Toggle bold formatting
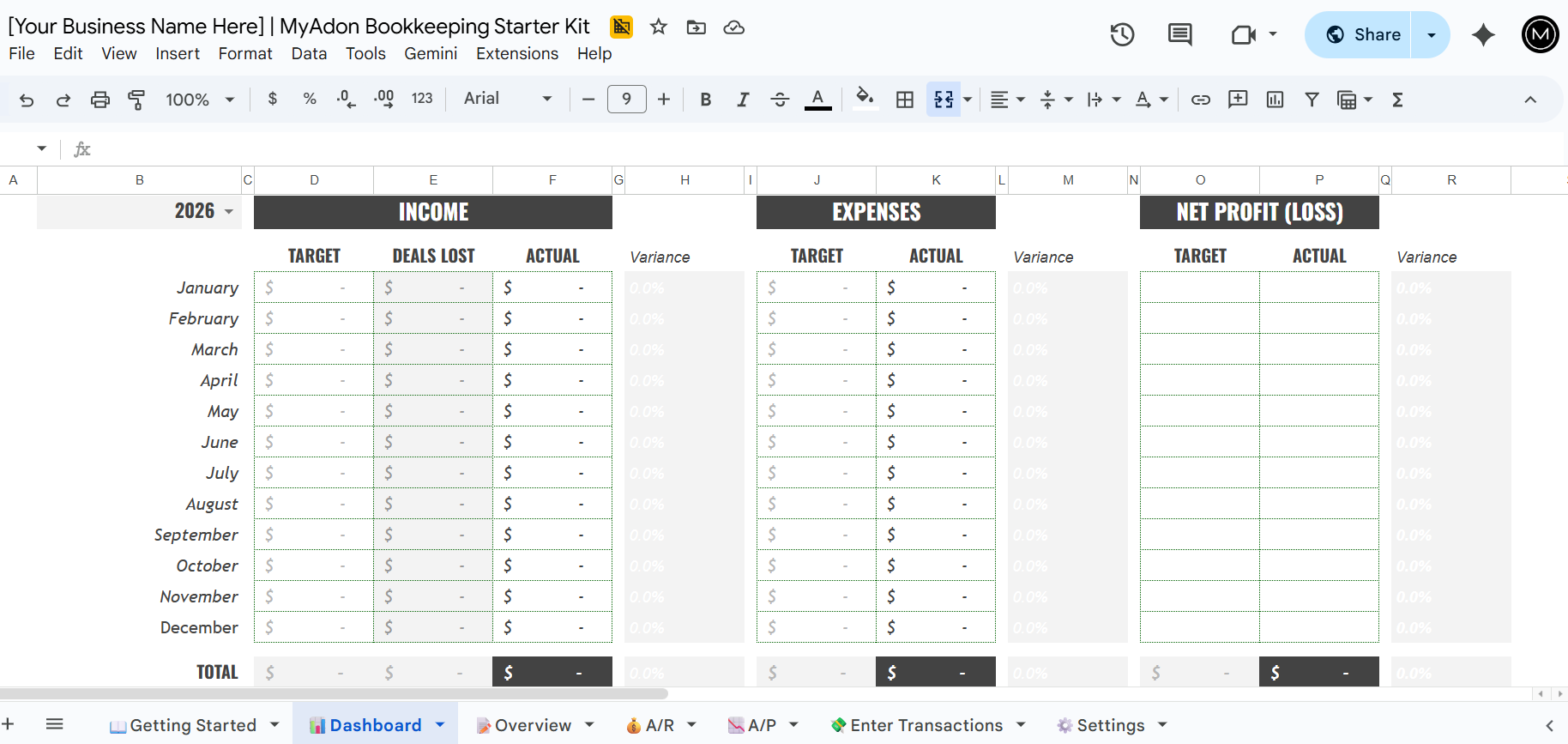1568x744 pixels. pyautogui.click(x=706, y=100)
